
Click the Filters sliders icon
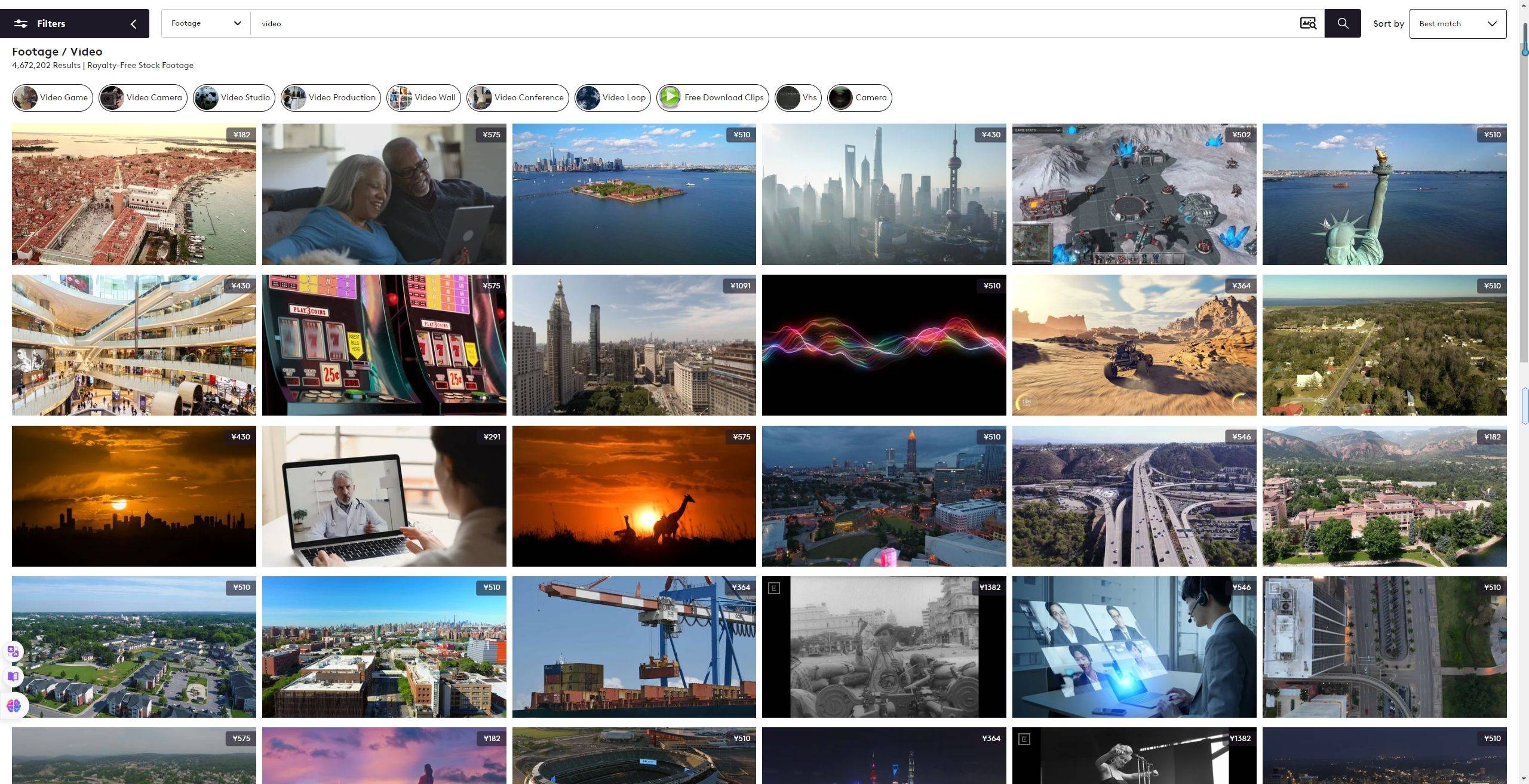point(21,24)
